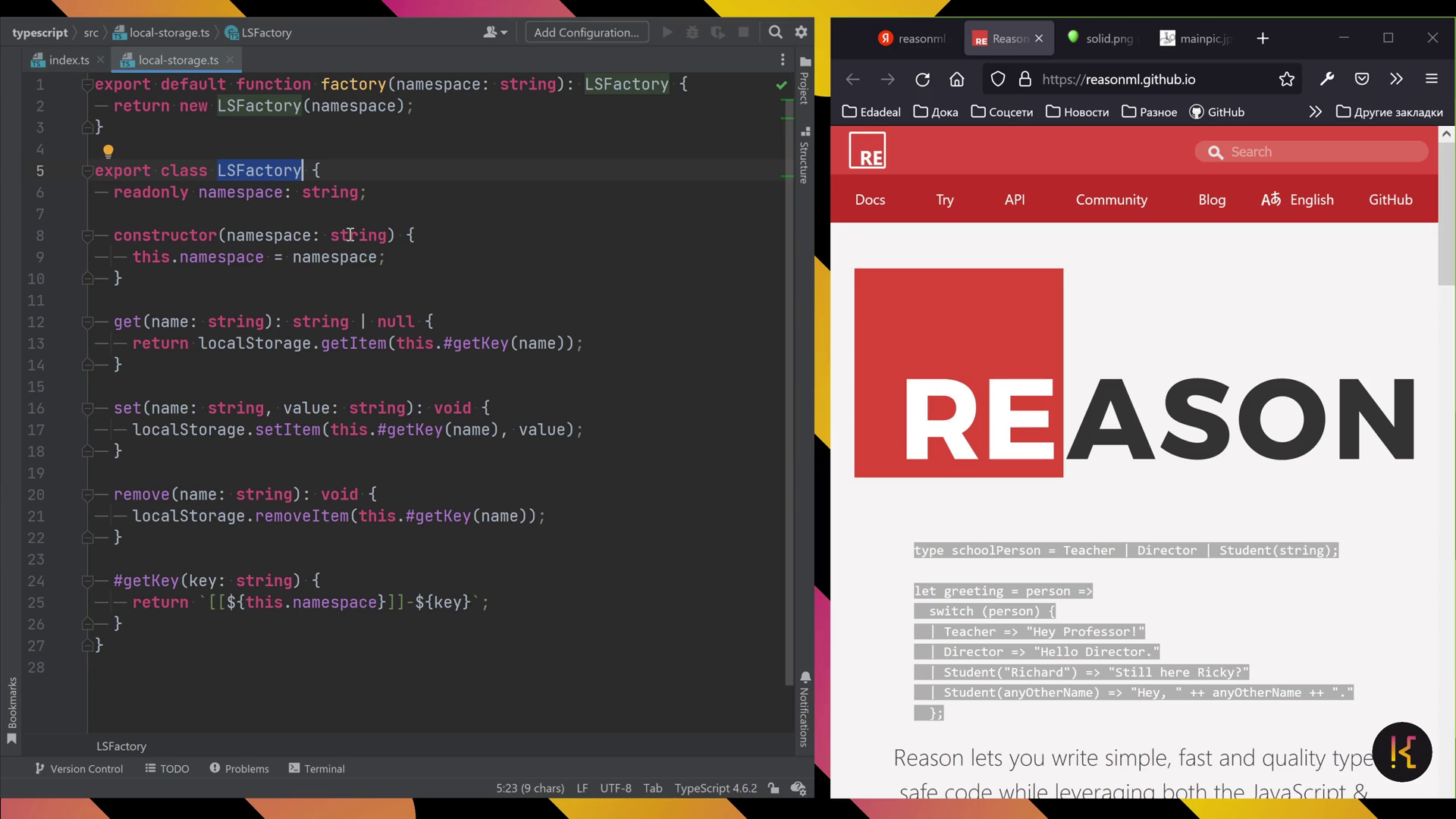
Task: Click browser page vertical scrollbar
Action: click(1446, 215)
